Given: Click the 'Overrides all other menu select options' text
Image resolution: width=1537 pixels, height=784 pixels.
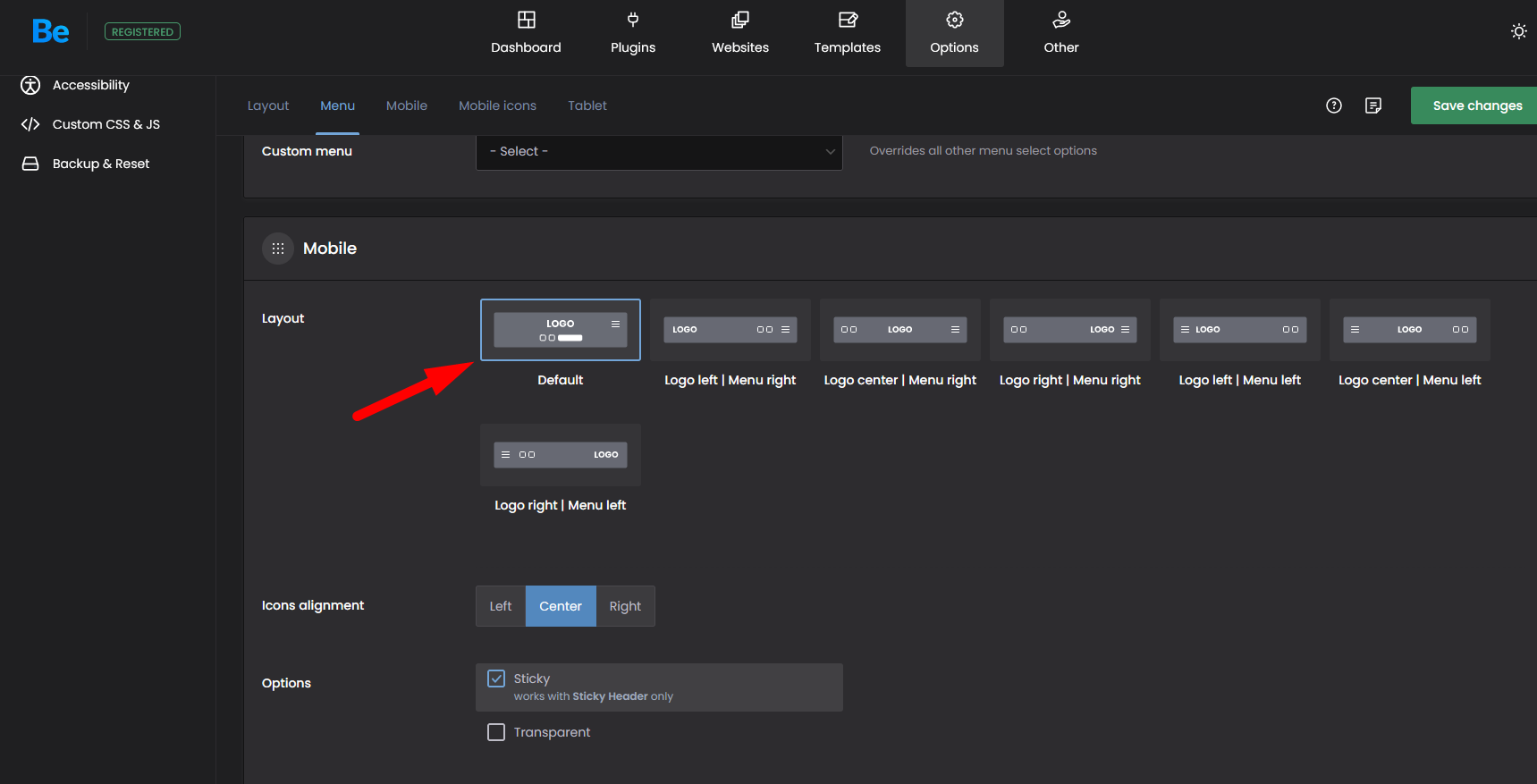Looking at the screenshot, I should click(983, 150).
